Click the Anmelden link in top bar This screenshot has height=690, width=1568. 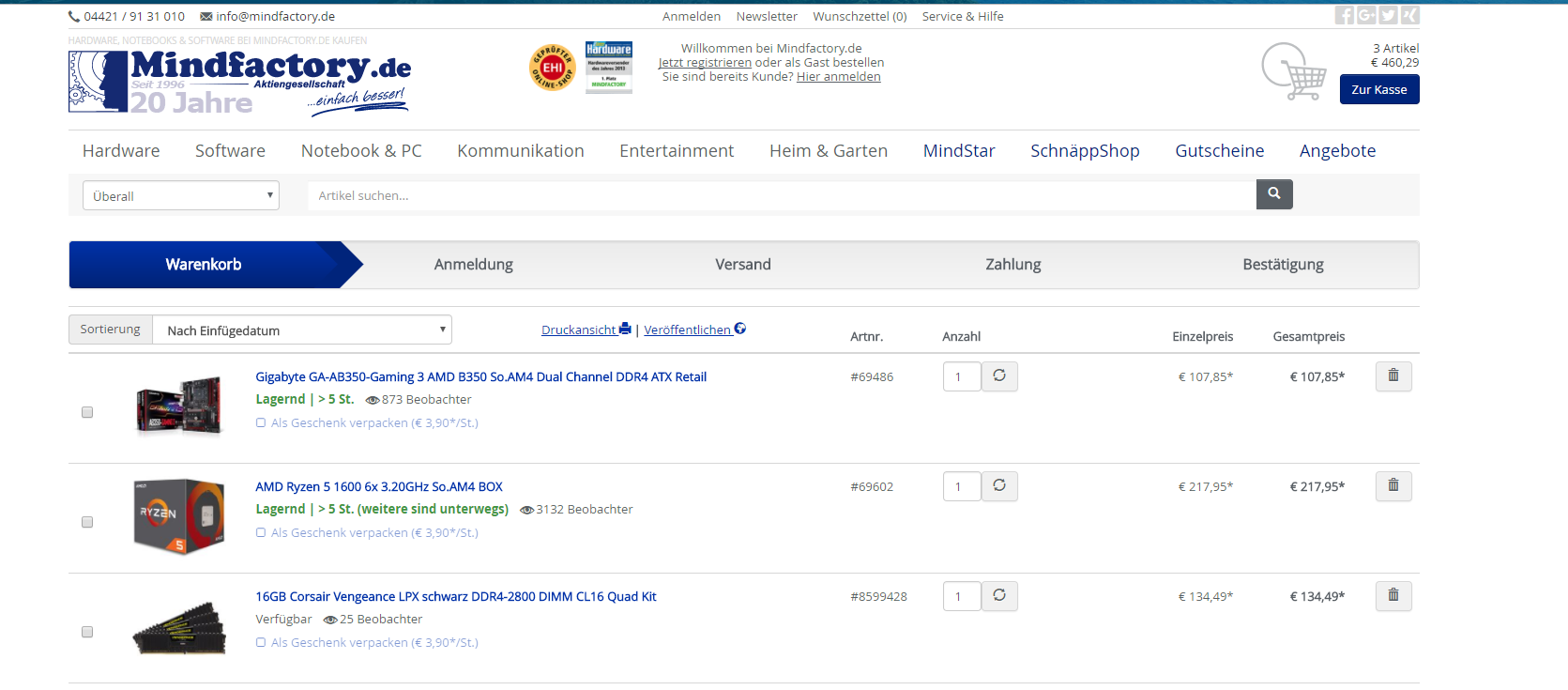tap(692, 16)
